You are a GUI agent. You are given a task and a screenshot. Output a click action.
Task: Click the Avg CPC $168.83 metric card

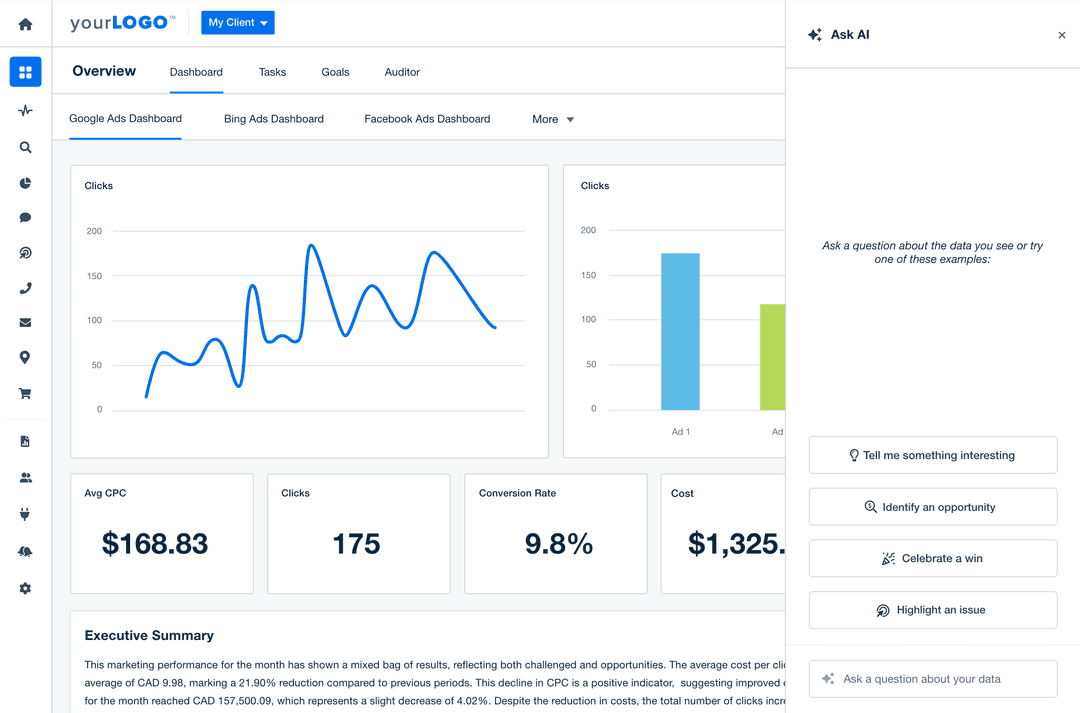162,533
